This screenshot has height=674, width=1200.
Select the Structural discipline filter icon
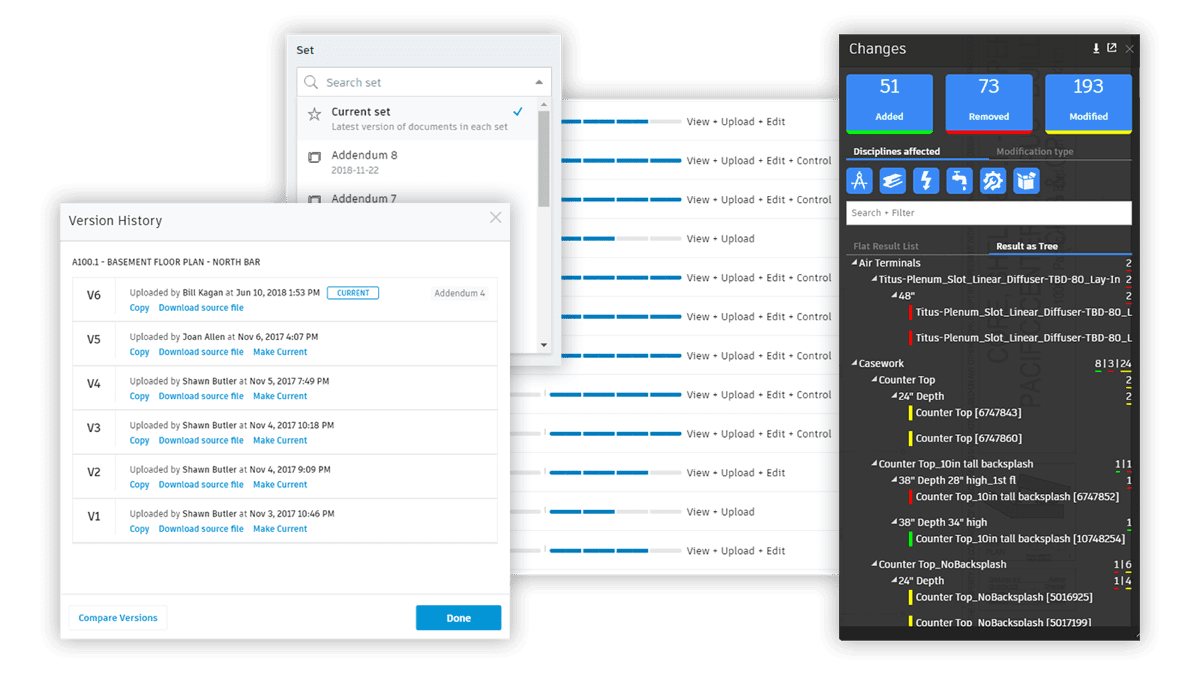(x=892, y=180)
